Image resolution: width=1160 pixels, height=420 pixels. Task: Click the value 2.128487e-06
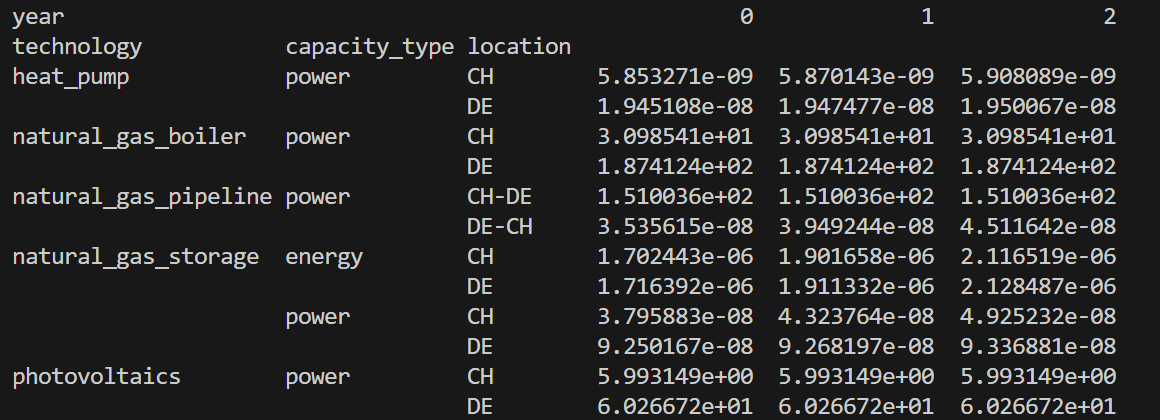pyautogui.click(x=1038, y=286)
